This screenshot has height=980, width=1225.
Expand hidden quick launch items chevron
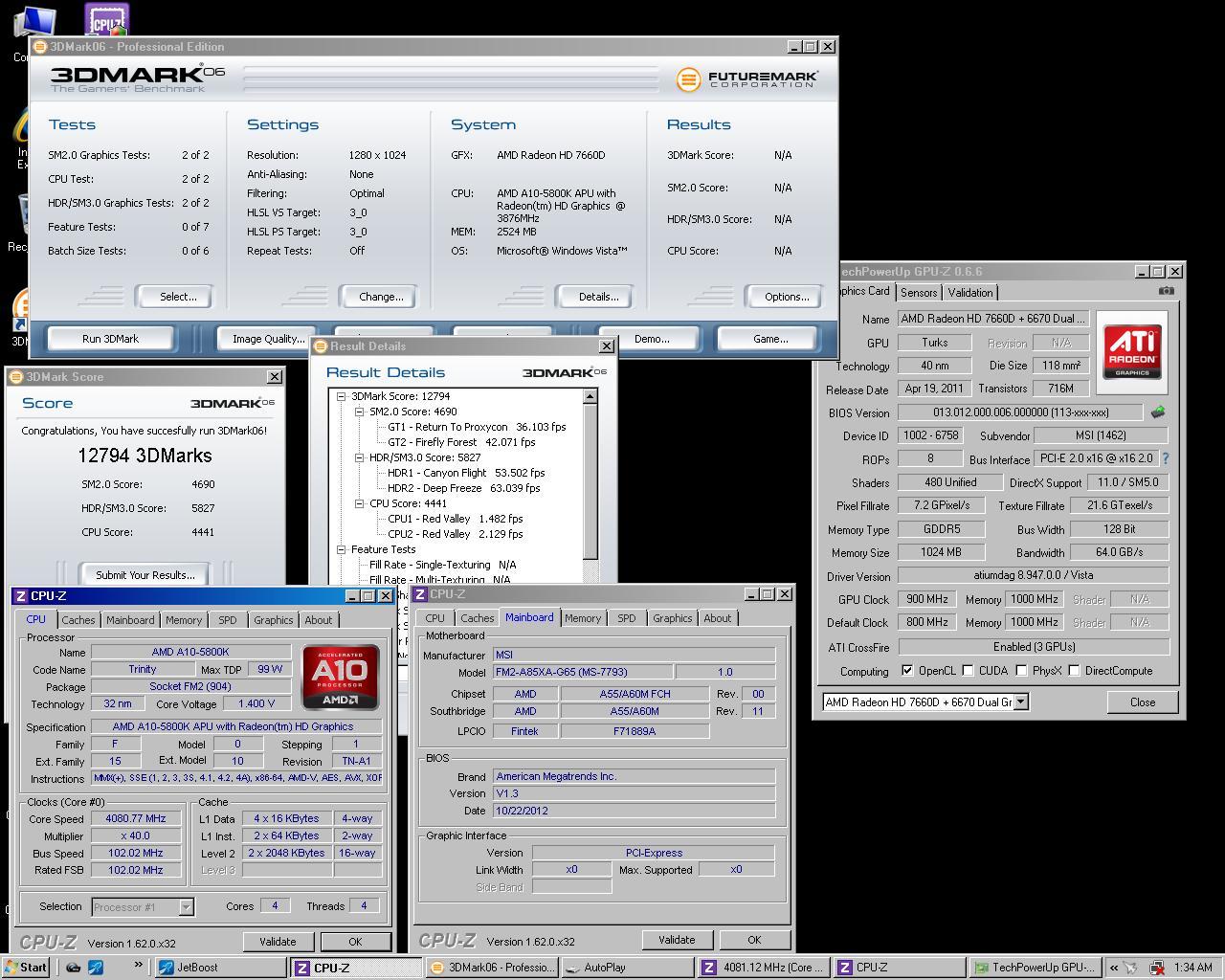[x=138, y=965]
